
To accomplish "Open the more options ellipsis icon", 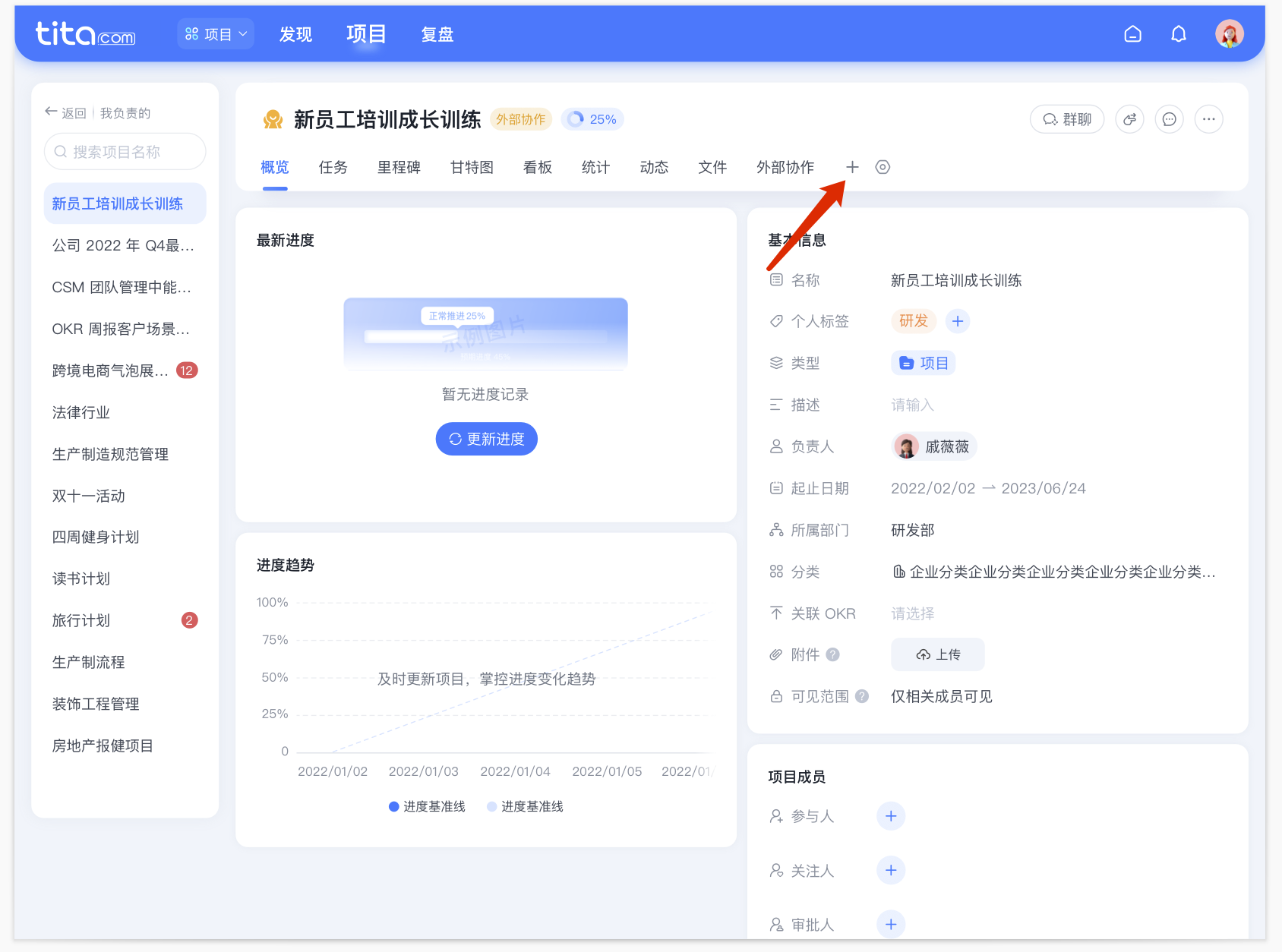I will coord(1208,119).
